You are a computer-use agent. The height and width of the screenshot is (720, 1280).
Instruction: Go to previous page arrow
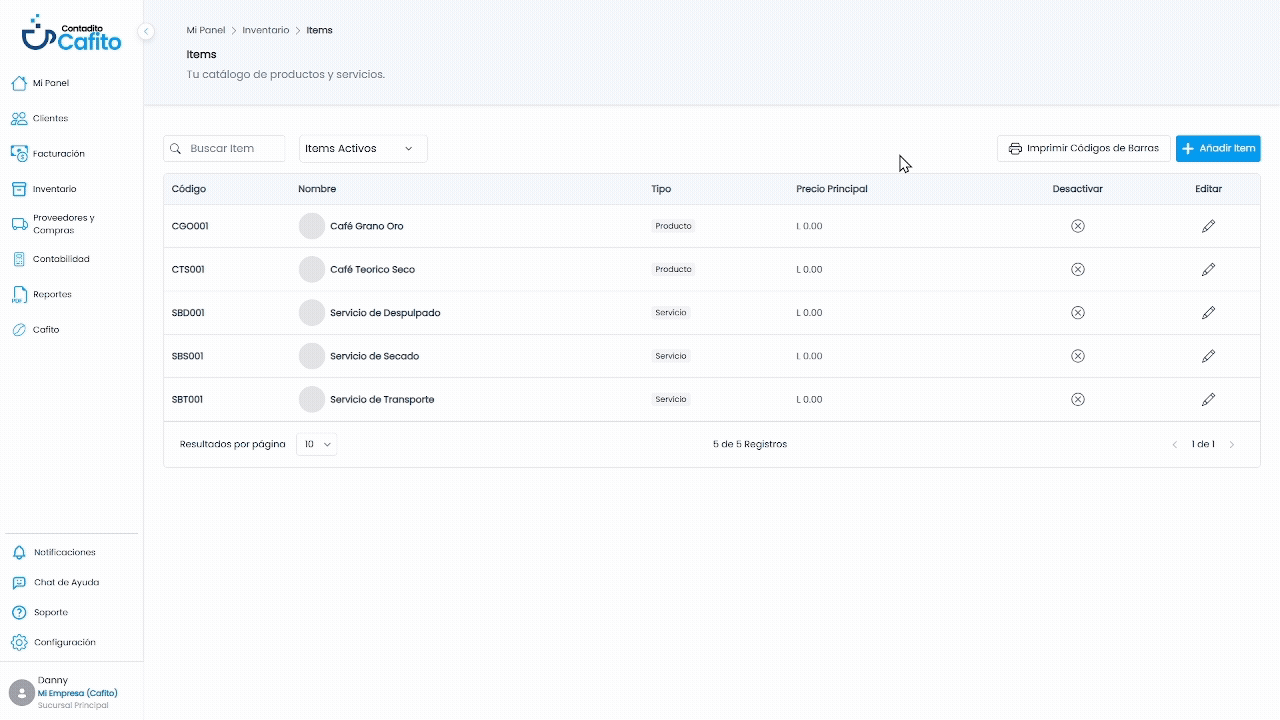pos(1175,444)
